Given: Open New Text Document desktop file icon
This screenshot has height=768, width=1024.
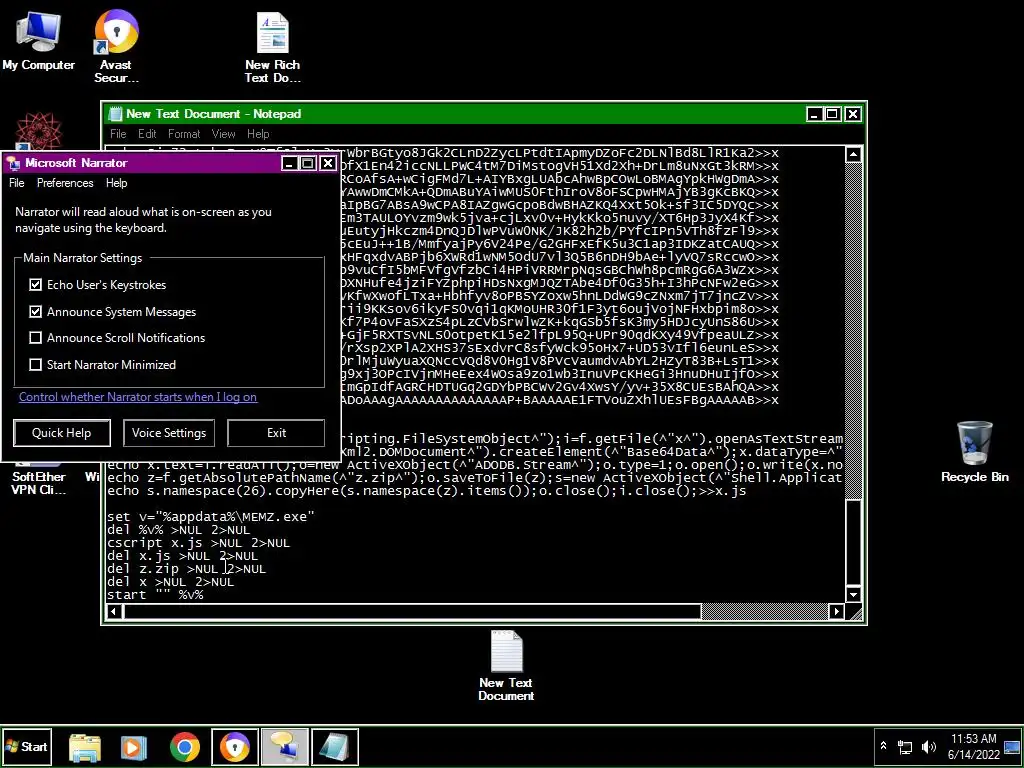Looking at the screenshot, I should pos(506,665).
